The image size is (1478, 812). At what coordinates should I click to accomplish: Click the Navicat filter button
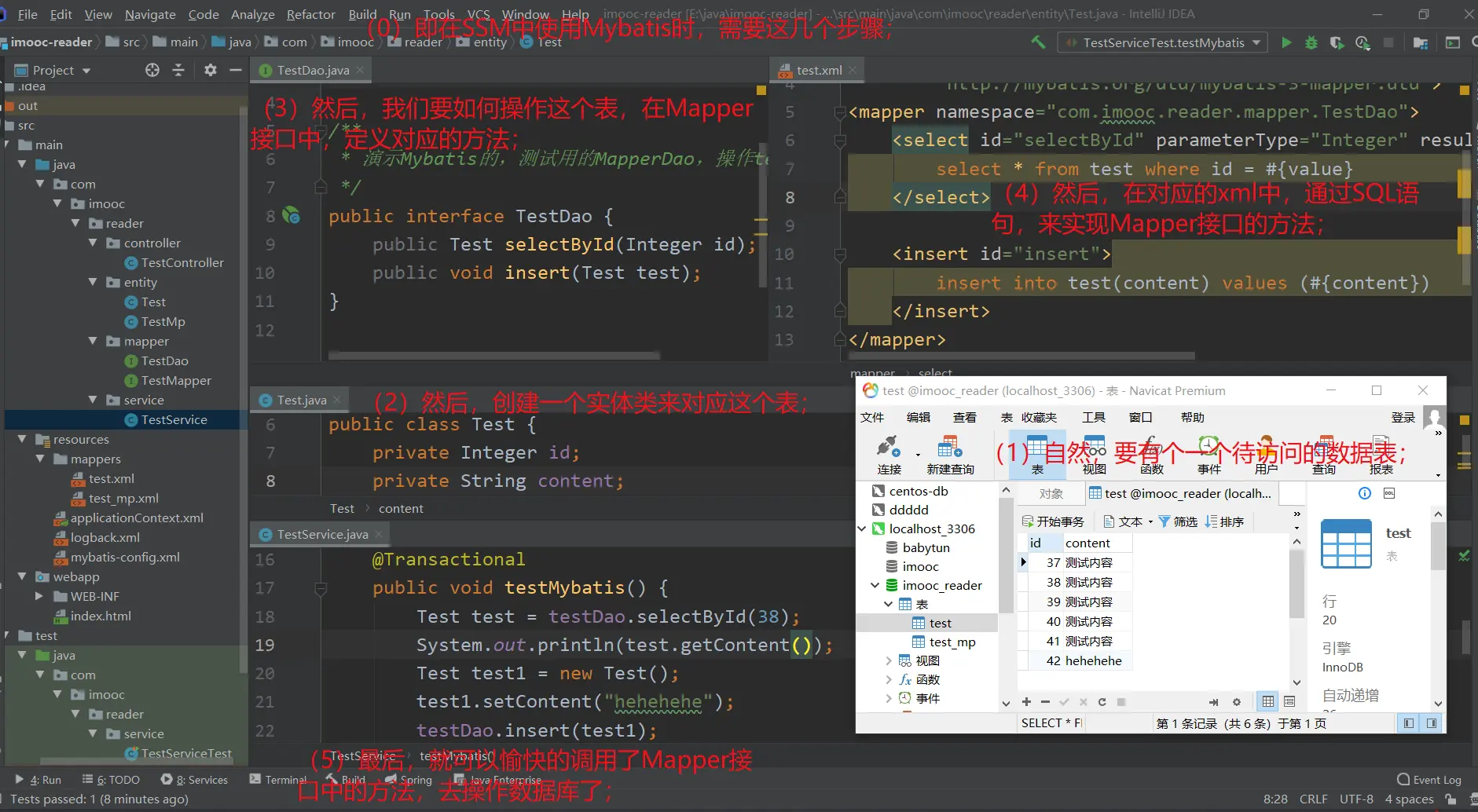point(1177,521)
